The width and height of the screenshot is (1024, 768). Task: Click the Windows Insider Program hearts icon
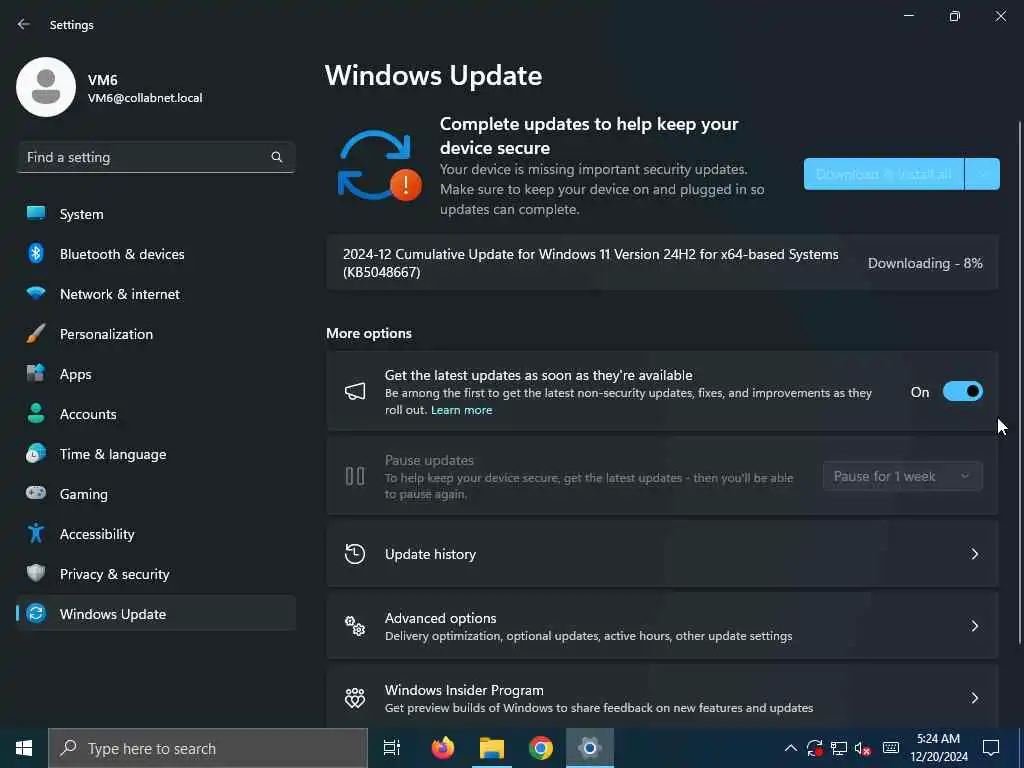pos(355,697)
